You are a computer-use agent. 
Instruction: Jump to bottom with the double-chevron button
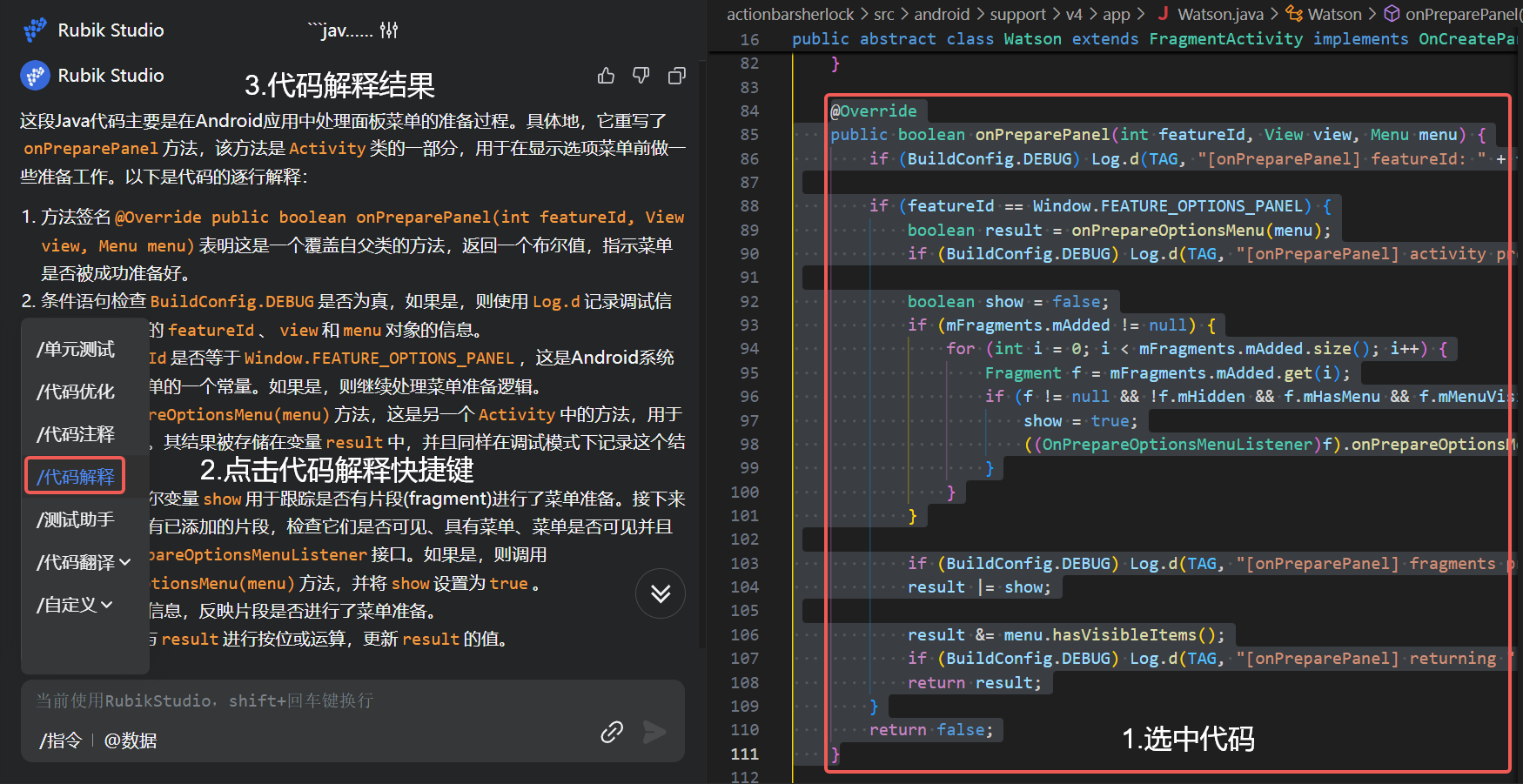(x=661, y=593)
